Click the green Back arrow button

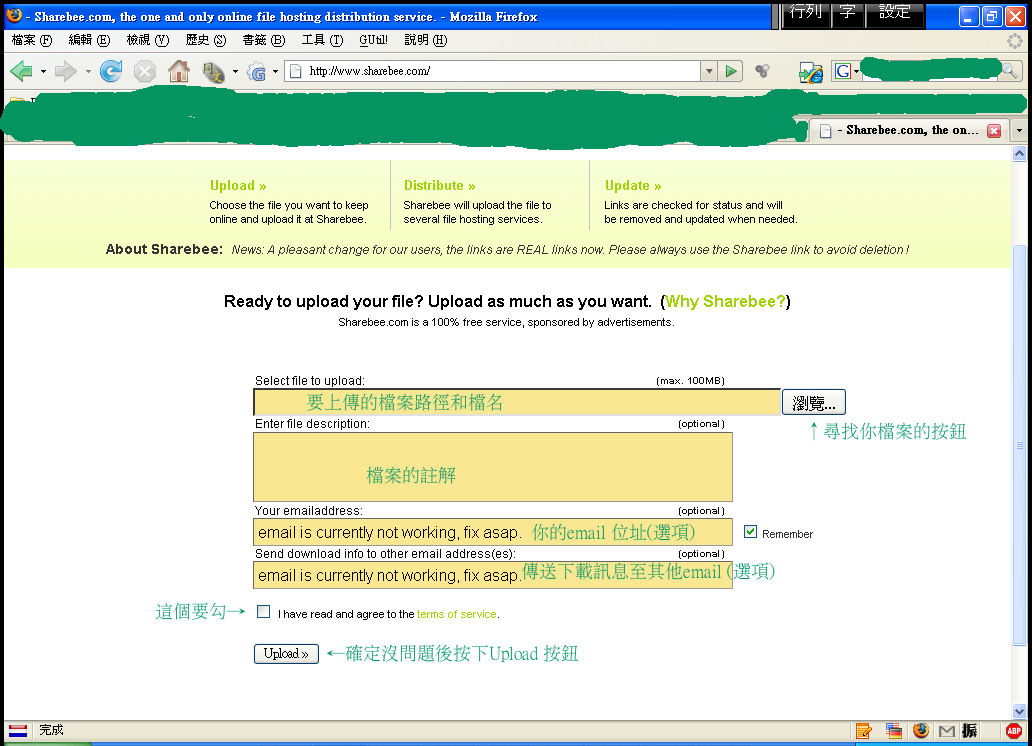(x=21, y=71)
